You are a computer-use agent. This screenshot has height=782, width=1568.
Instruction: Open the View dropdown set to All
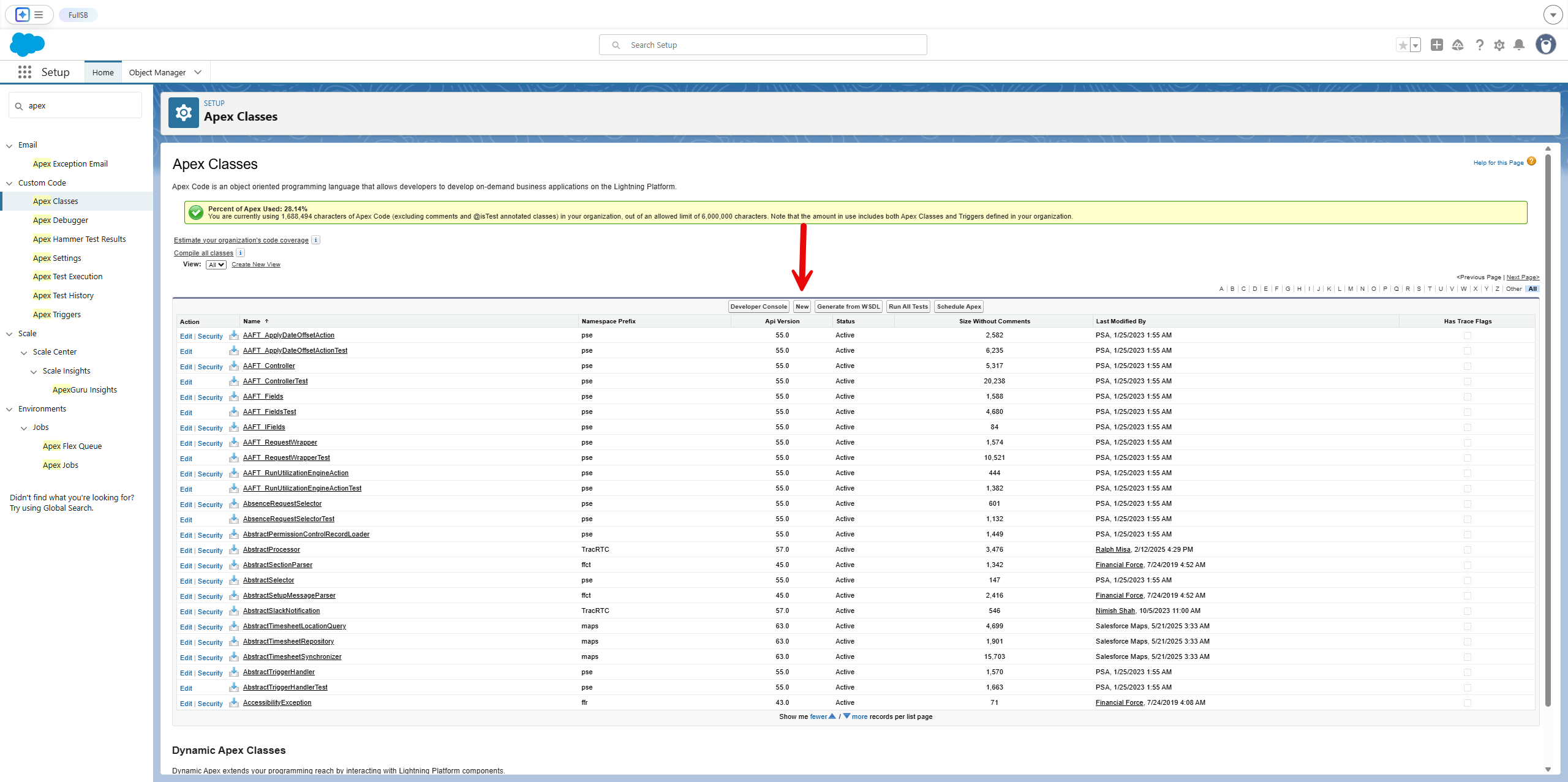[216, 265]
